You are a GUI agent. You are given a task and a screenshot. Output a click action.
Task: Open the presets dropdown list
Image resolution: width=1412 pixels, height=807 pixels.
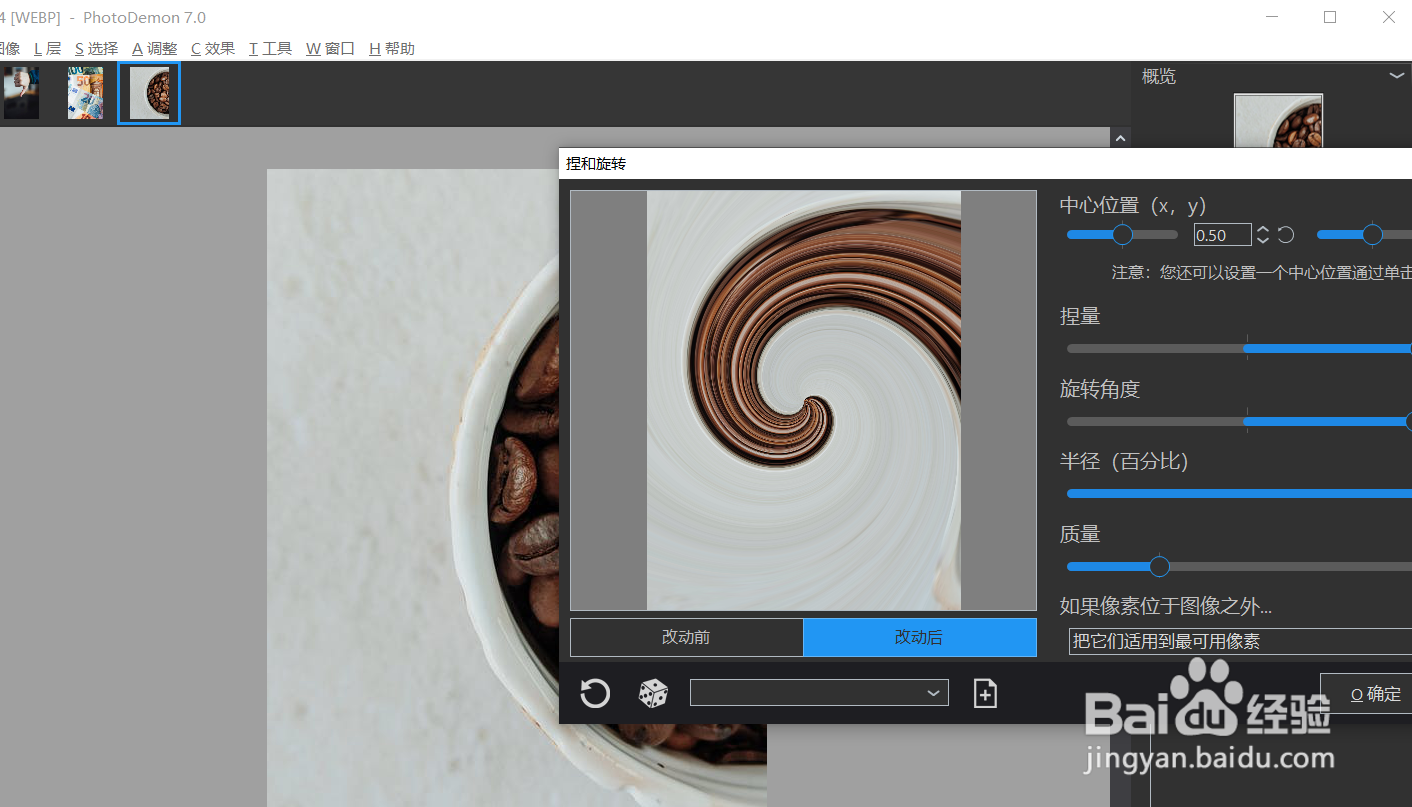point(819,692)
